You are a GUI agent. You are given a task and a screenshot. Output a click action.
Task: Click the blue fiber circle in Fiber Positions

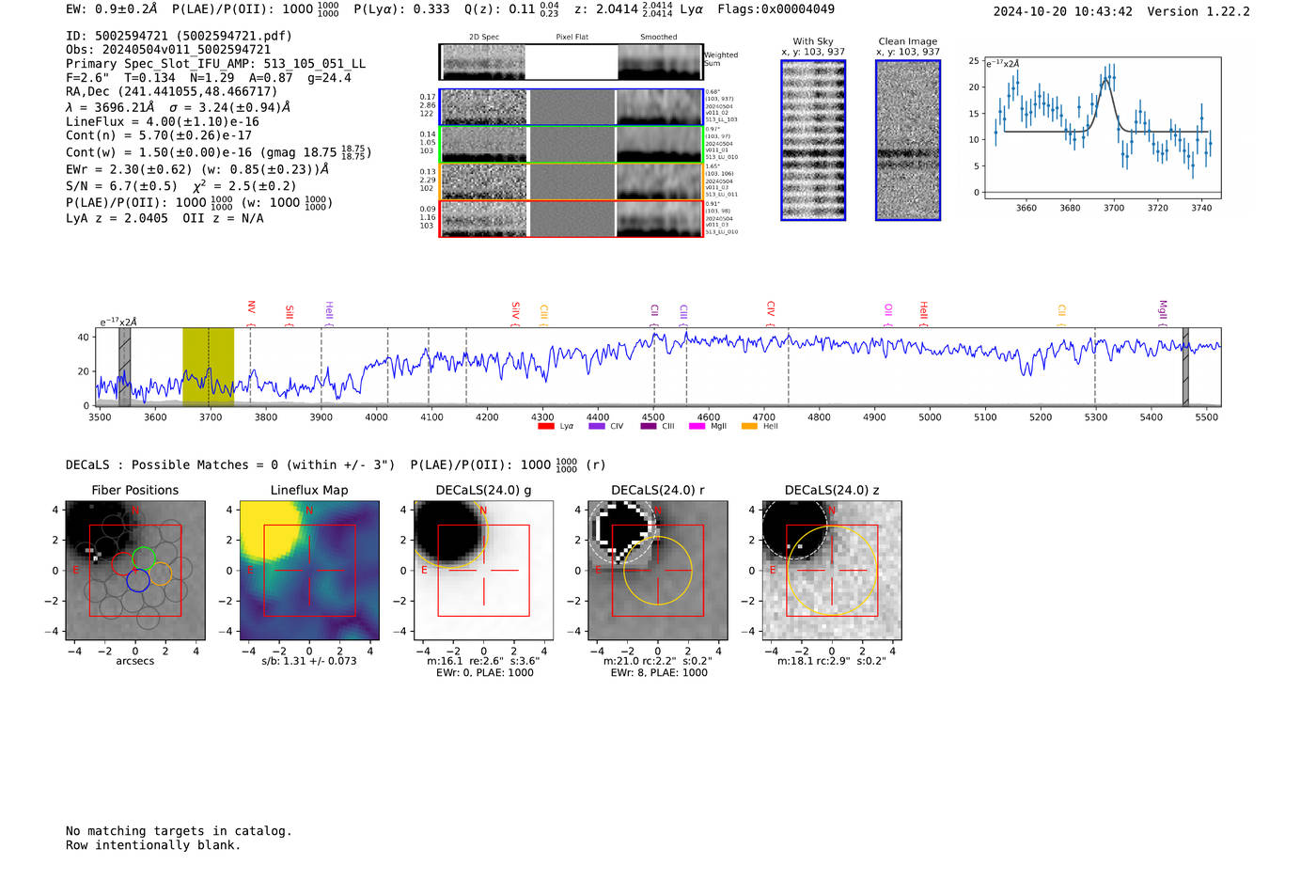tap(138, 580)
